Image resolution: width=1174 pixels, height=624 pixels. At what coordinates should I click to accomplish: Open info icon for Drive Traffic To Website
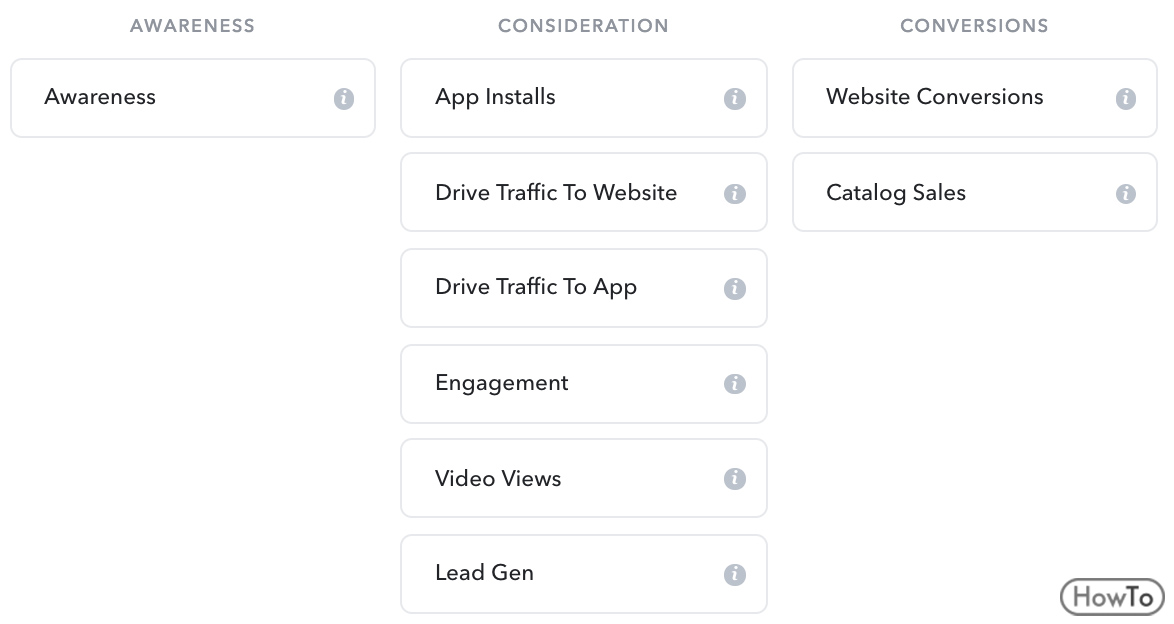(x=734, y=193)
